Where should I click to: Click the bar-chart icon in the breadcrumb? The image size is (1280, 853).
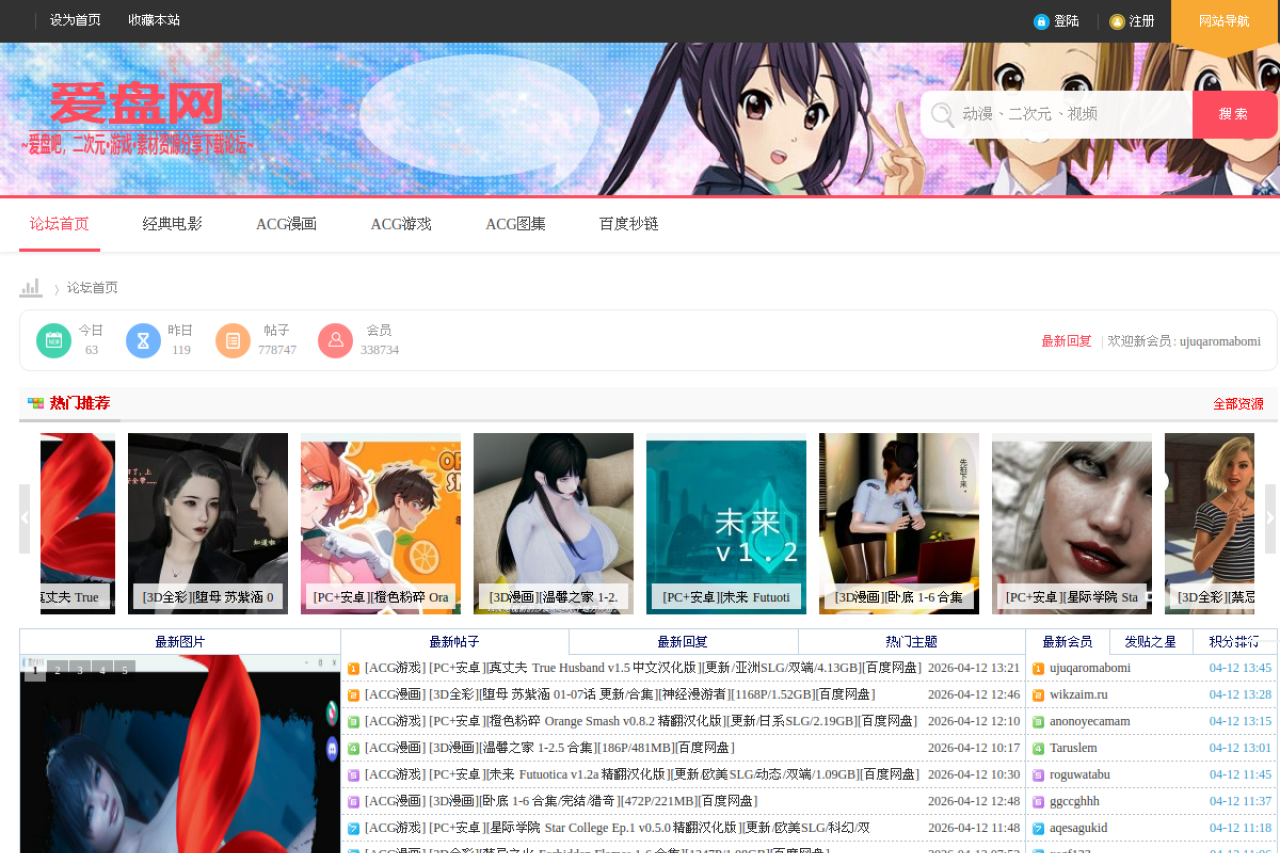click(31, 288)
